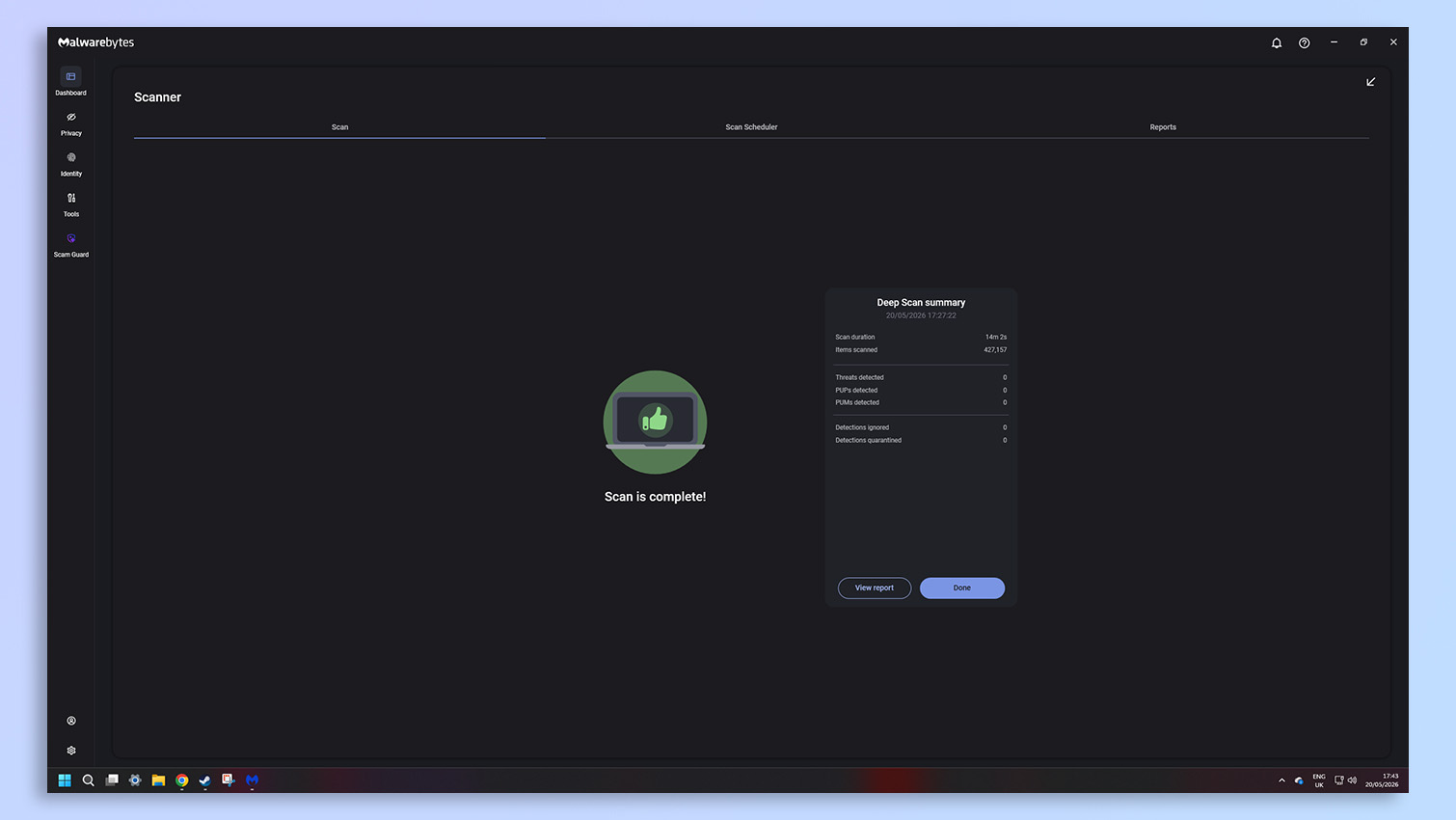Open the OneDrive tray icon
1456x820 pixels.
[1299, 780]
